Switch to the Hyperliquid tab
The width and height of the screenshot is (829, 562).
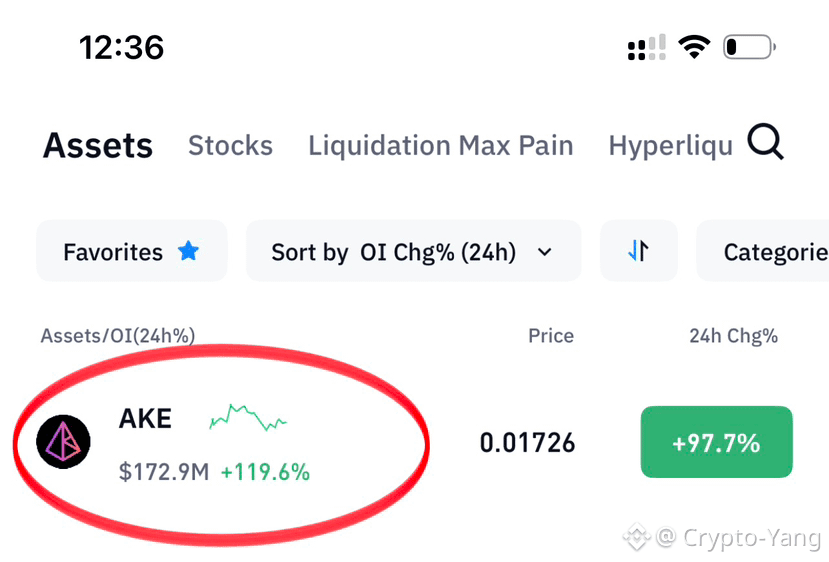tap(671, 145)
